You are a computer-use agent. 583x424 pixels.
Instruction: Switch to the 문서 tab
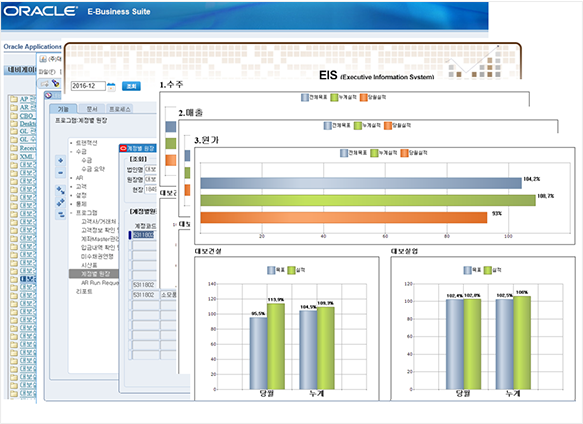coord(91,109)
